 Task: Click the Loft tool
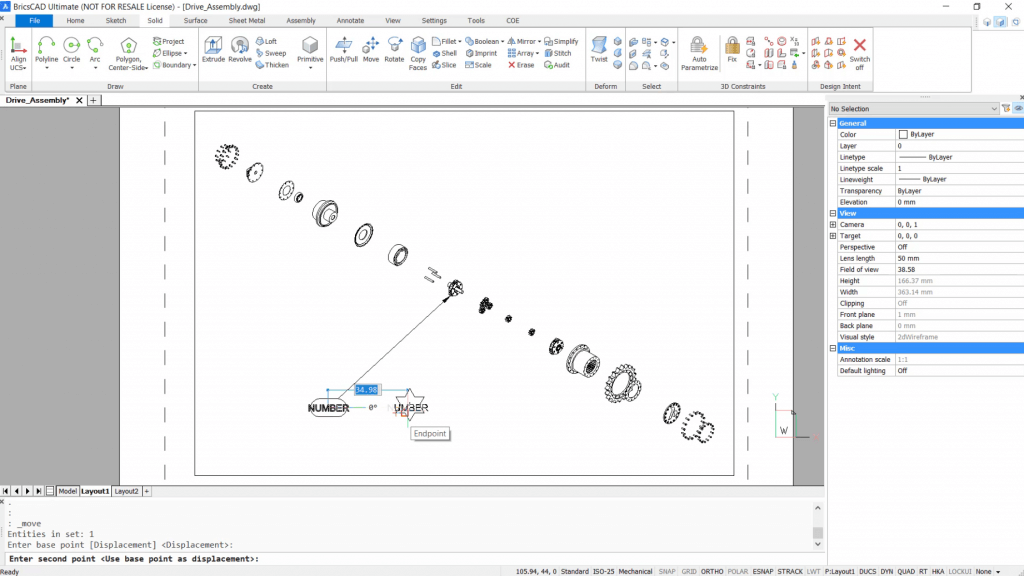pos(266,41)
